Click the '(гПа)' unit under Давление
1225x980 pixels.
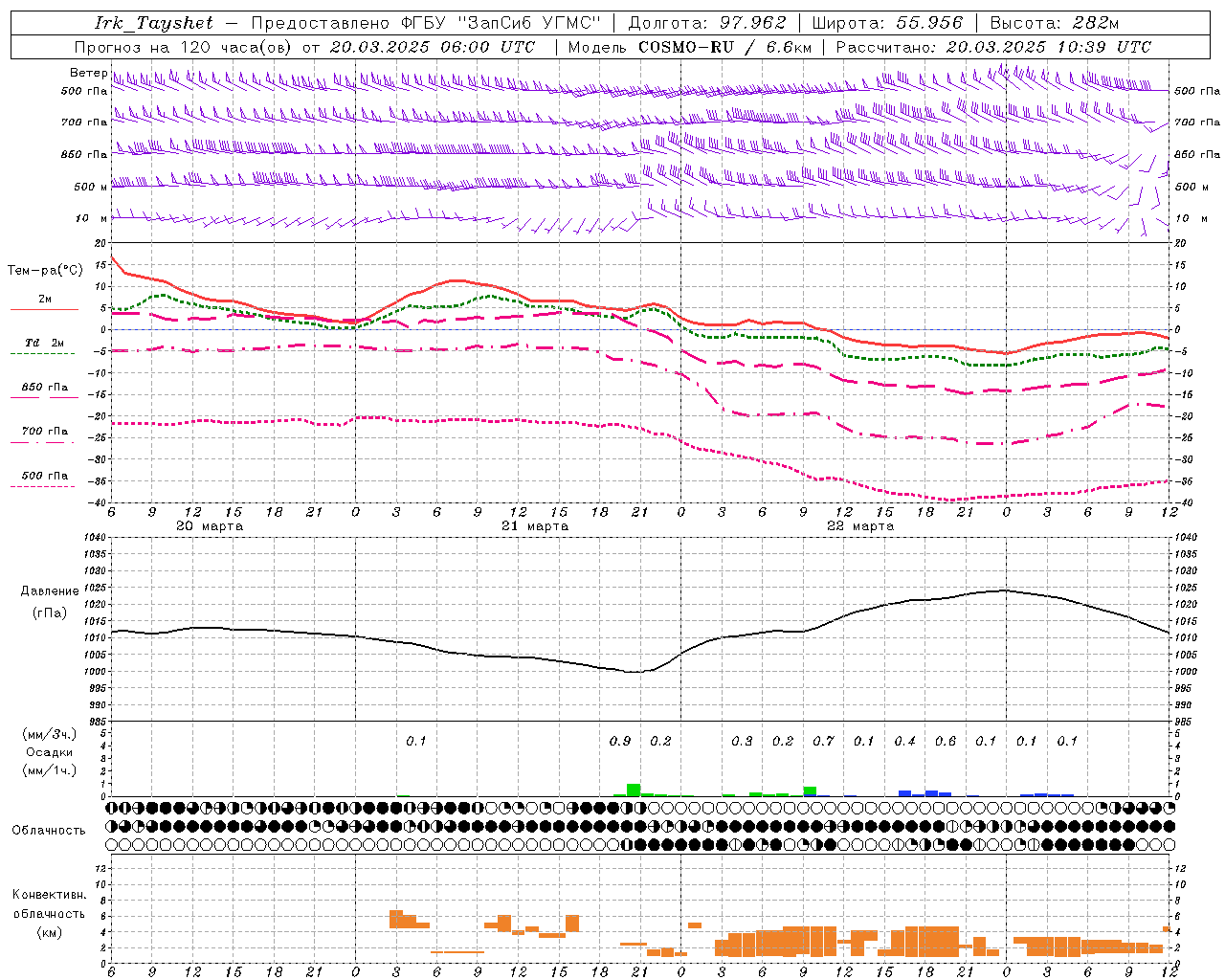pos(49,613)
